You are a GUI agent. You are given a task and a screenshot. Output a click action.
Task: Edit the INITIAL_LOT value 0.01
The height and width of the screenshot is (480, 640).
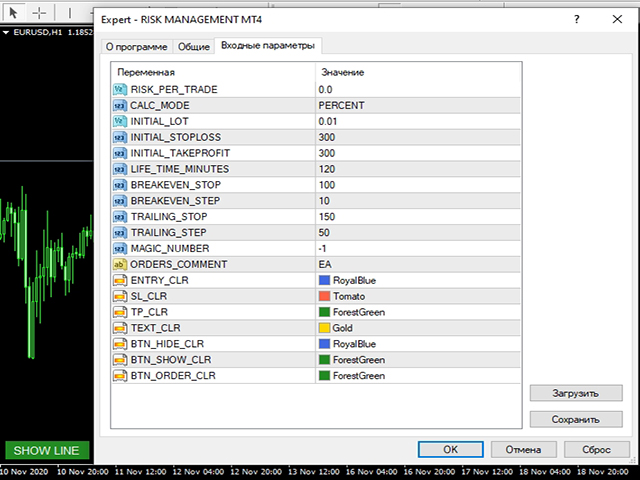pyautogui.click(x=418, y=121)
